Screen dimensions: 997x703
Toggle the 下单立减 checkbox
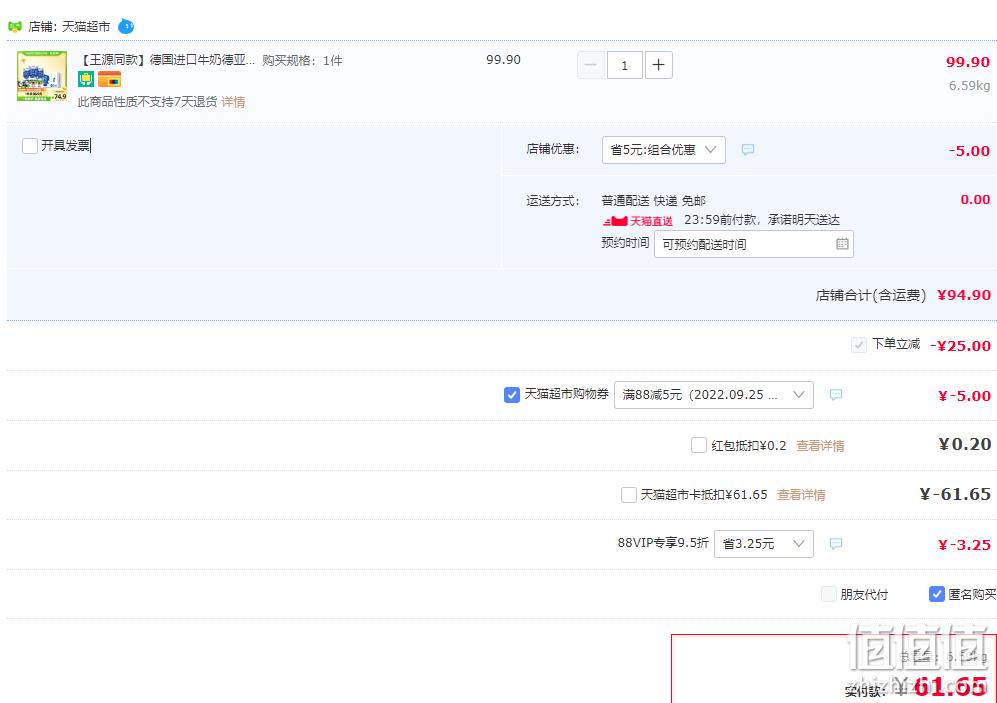pos(858,345)
